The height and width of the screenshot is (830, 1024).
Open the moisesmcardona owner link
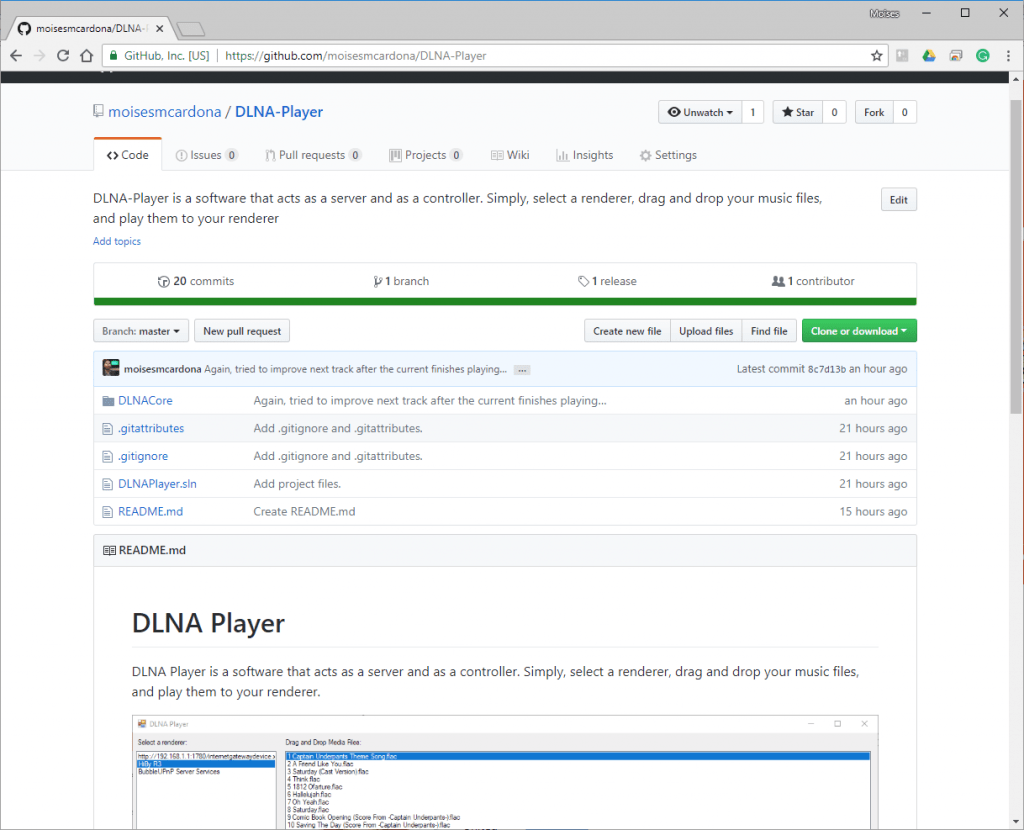(165, 112)
